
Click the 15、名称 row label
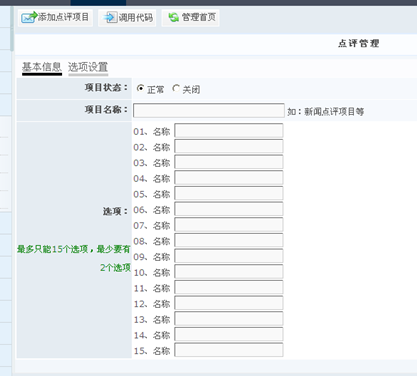click(152, 351)
